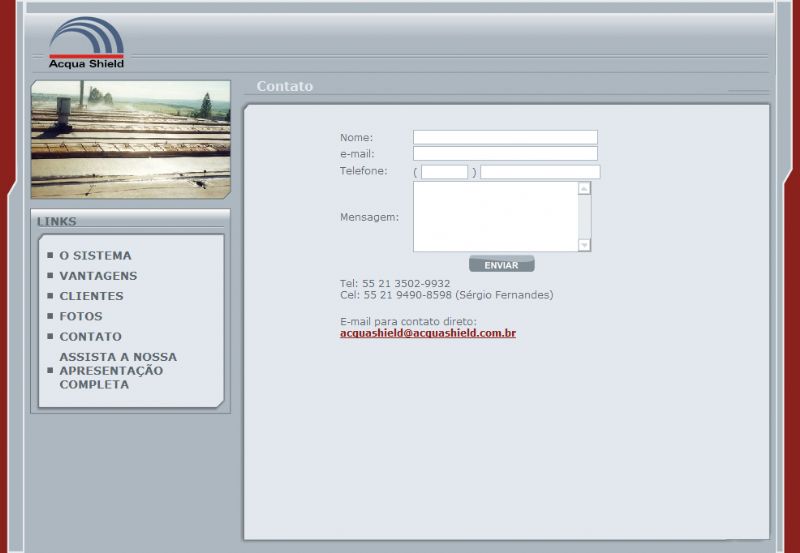Click the Nome: label
The width and height of the screenshot is (800, 553).
click(x=356, y=138)
